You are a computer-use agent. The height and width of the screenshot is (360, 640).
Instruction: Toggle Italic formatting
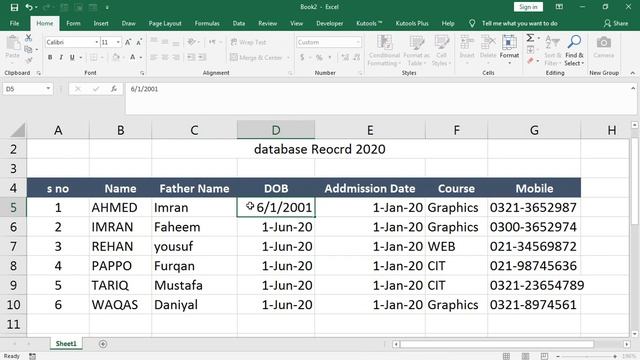click(61, 58)
